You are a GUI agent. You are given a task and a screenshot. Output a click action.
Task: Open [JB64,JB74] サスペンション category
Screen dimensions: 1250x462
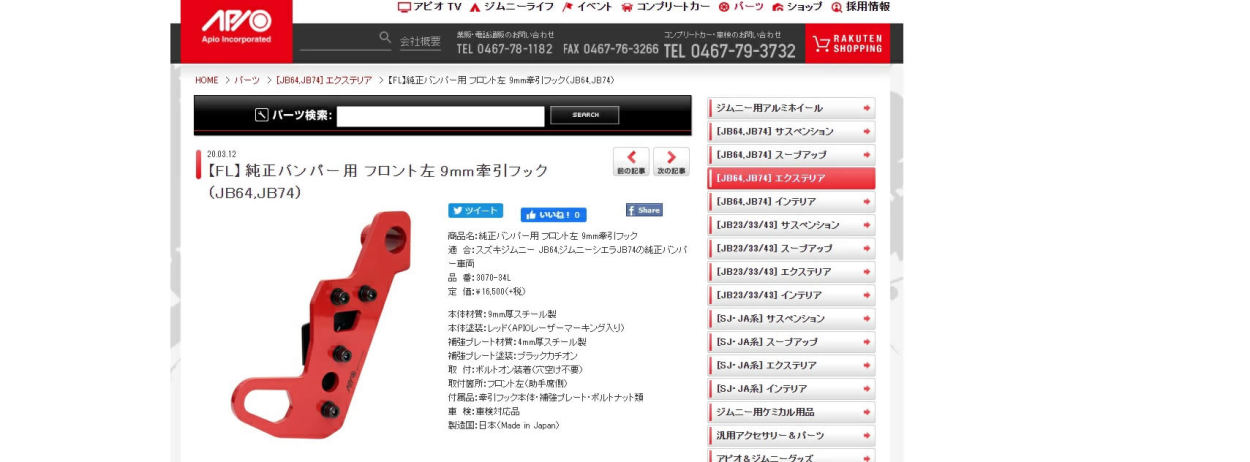(791, 131)
